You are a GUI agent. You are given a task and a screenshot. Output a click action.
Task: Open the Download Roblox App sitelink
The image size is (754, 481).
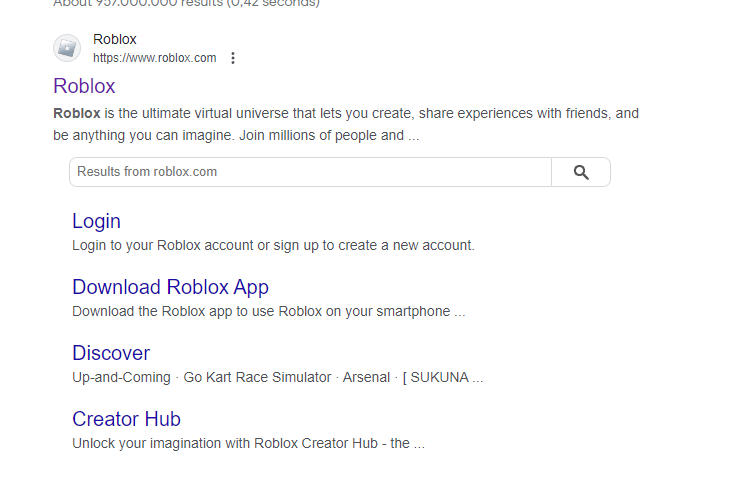170,287
